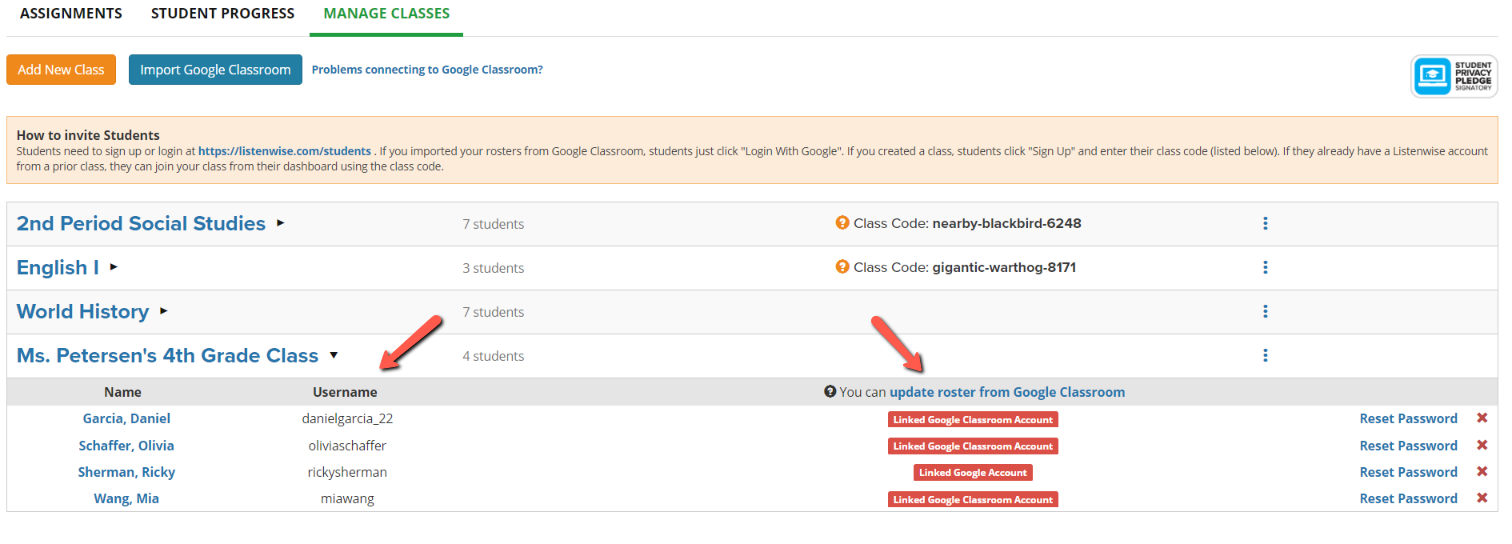This screenshot has width=1512, height=544.
Task: Open three-dot menu for World History
Action: [1265, 312]
